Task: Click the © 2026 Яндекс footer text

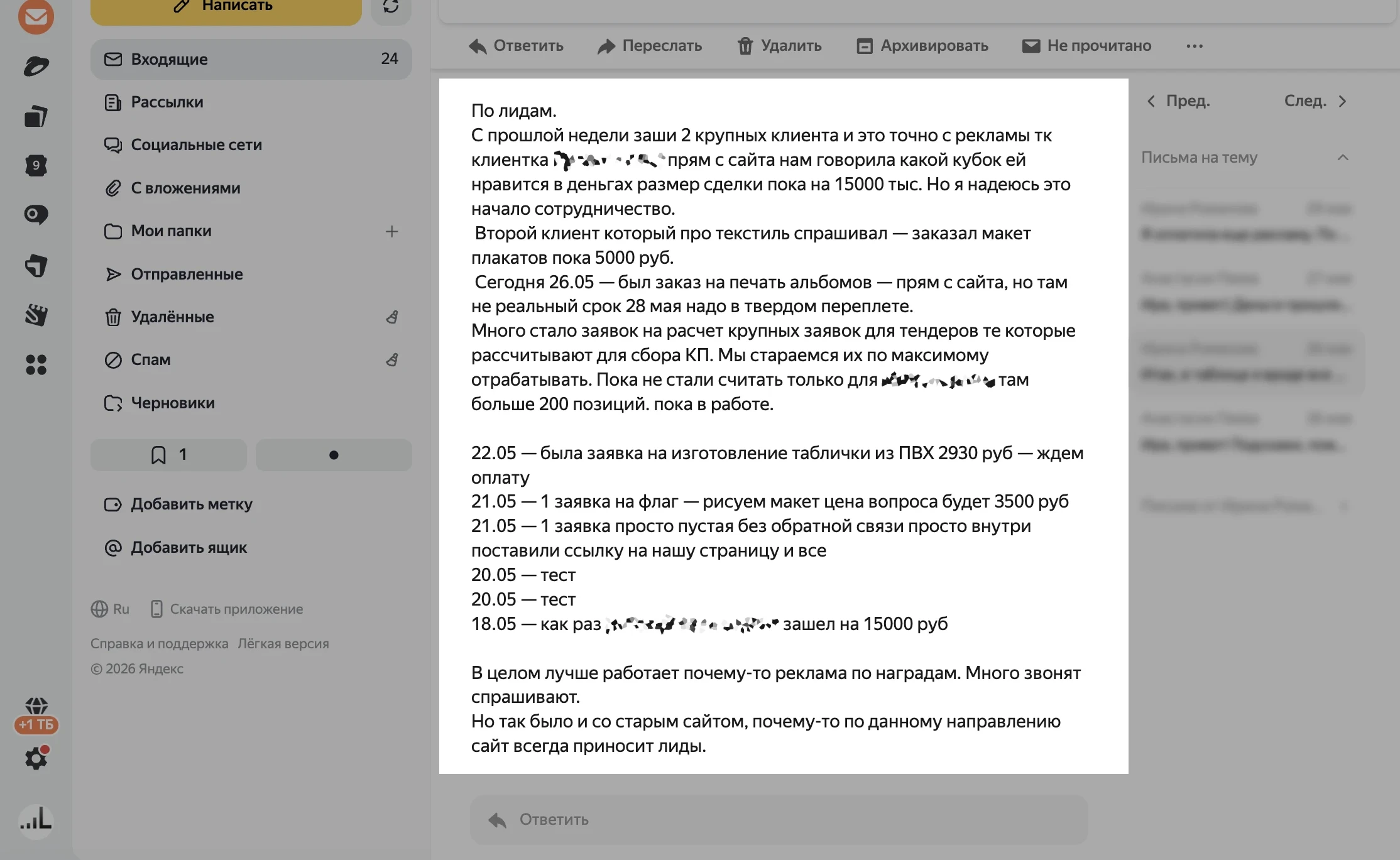Action: 137,669
